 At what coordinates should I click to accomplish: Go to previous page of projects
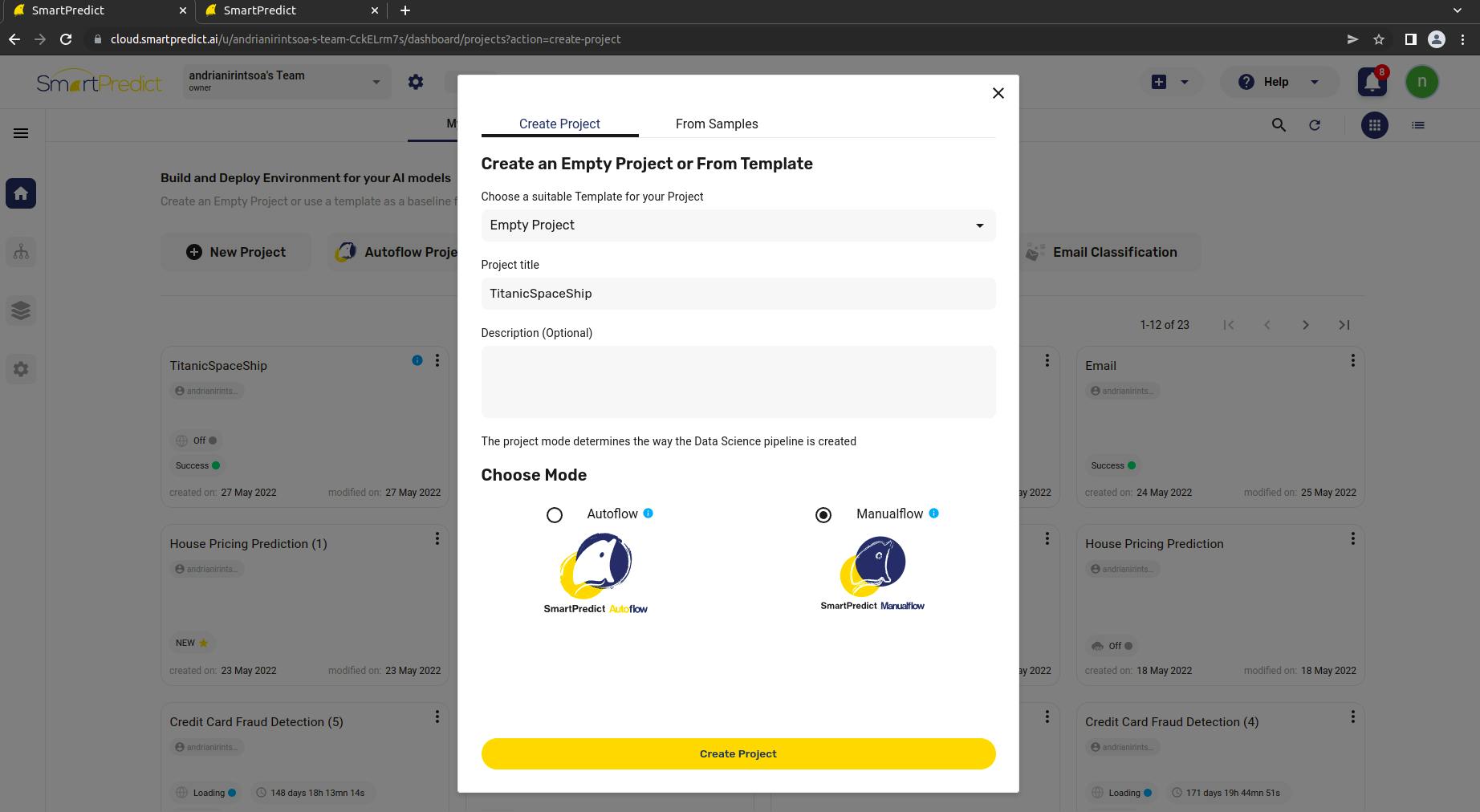click(x=1267, y=325)
